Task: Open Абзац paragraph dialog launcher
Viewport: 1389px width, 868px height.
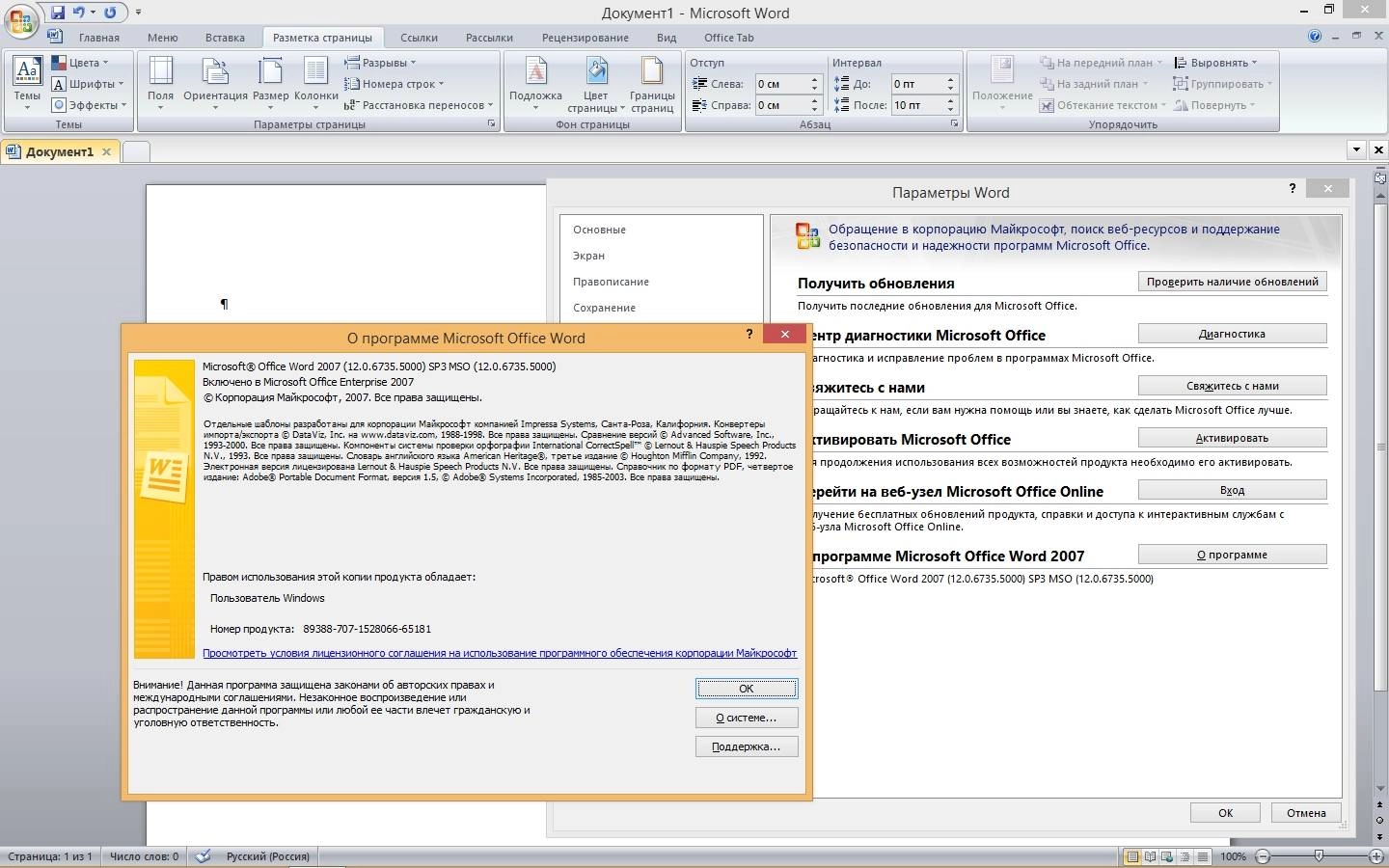Action: pyautogui.click(x=955, y=124)
